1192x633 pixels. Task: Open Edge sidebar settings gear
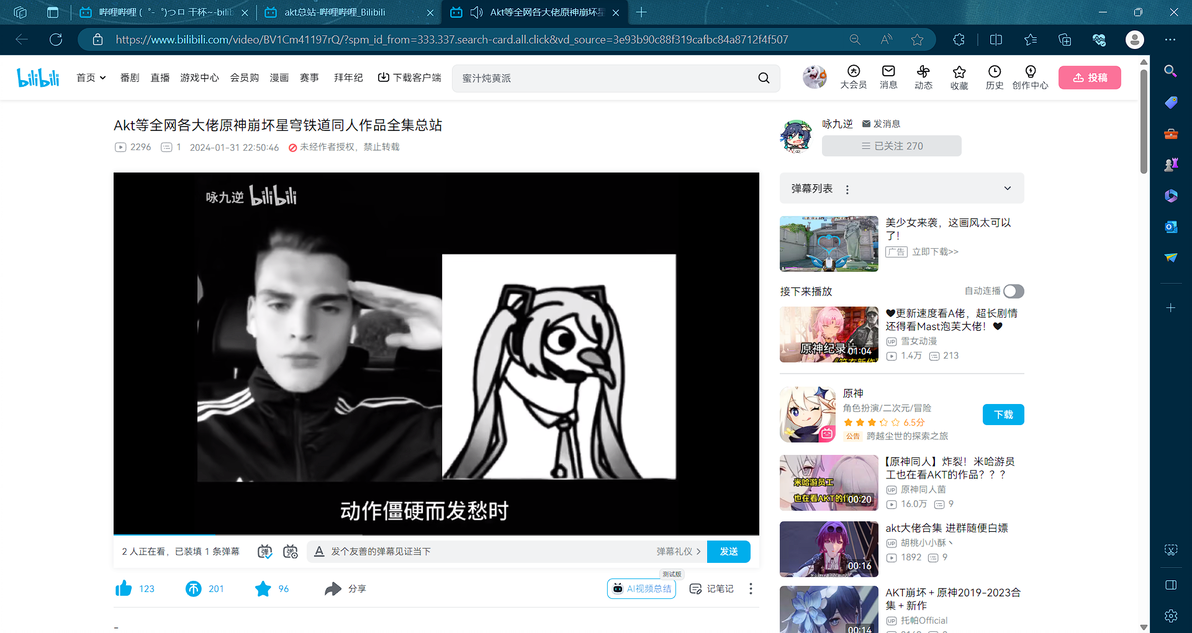point(1171,616)
